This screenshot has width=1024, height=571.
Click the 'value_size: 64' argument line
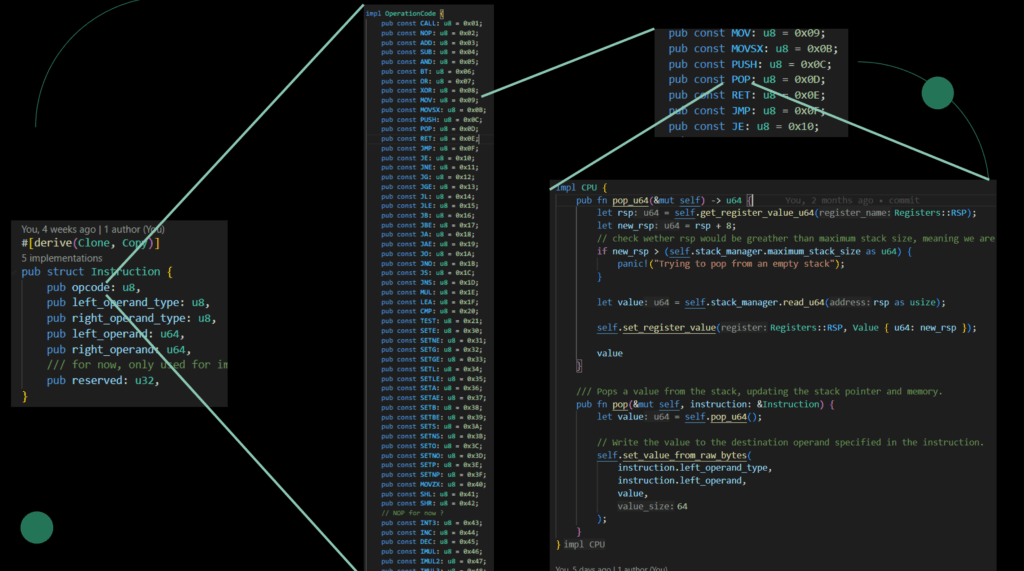(x=652, y=506)
